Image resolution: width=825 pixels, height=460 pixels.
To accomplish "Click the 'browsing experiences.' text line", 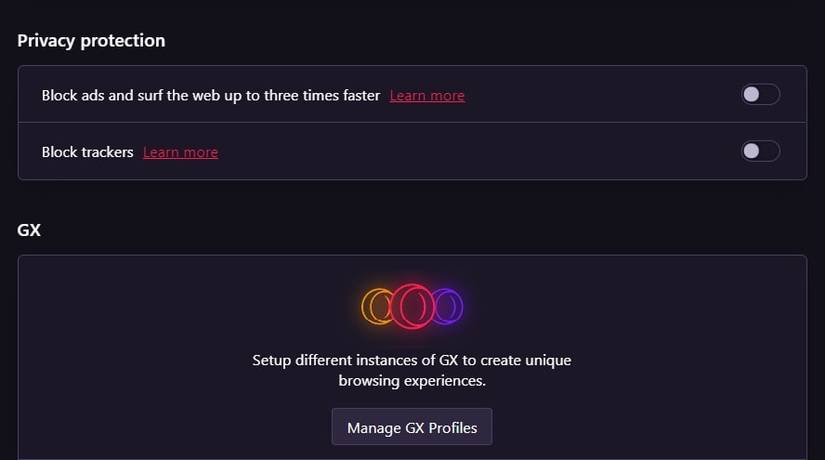I will click(x=411, y=381).
